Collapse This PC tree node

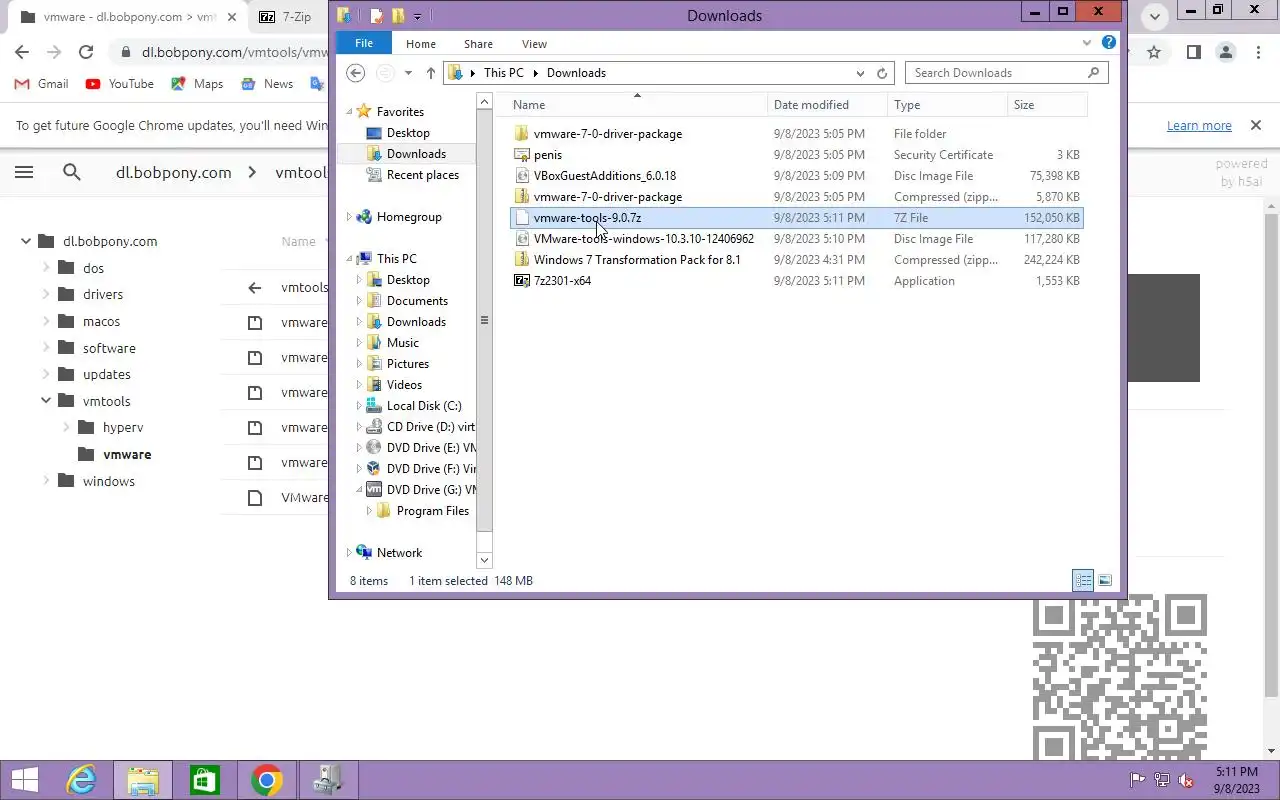click(x=350, y=259)
